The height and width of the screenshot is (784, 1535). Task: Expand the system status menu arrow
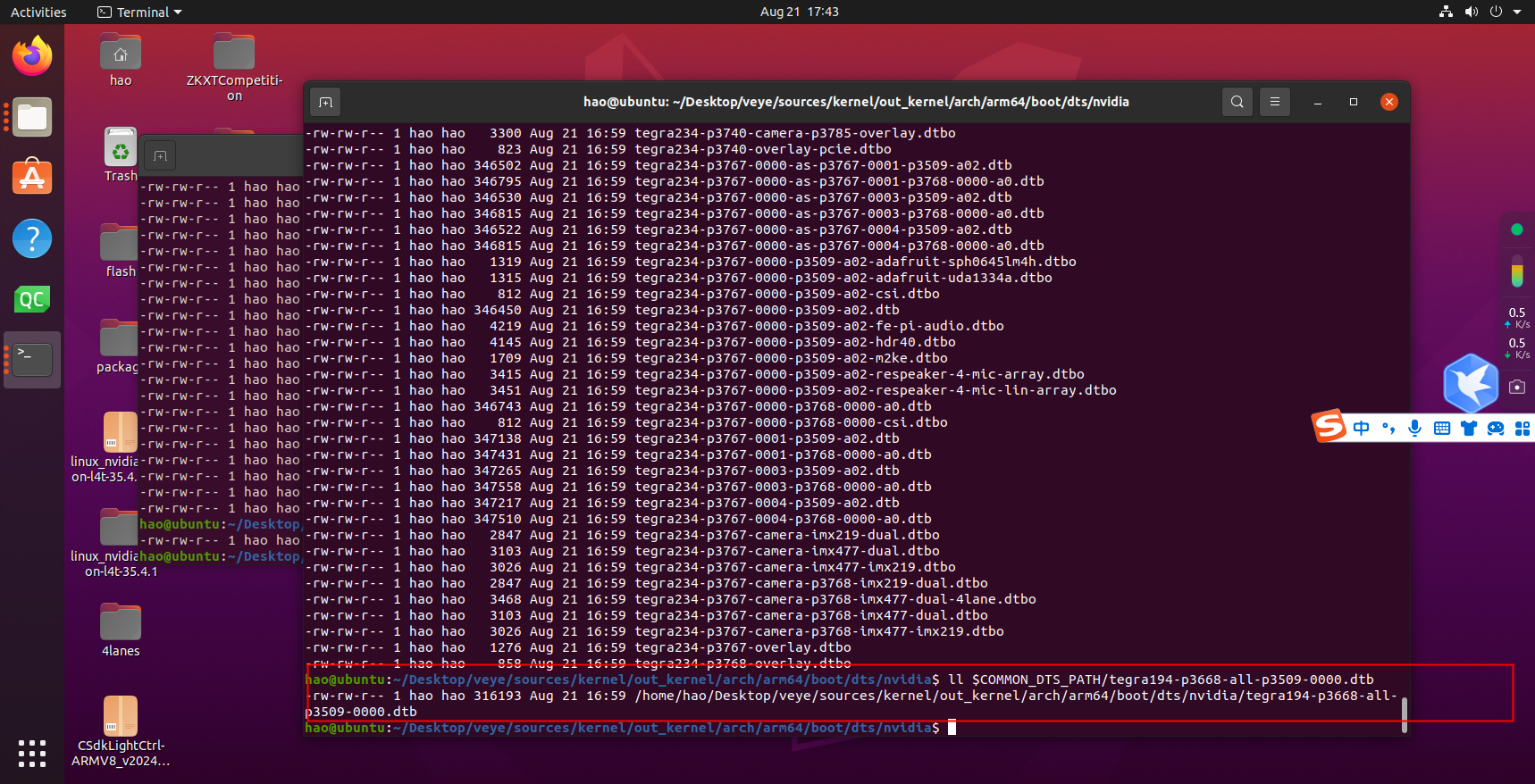(1517, 12)
